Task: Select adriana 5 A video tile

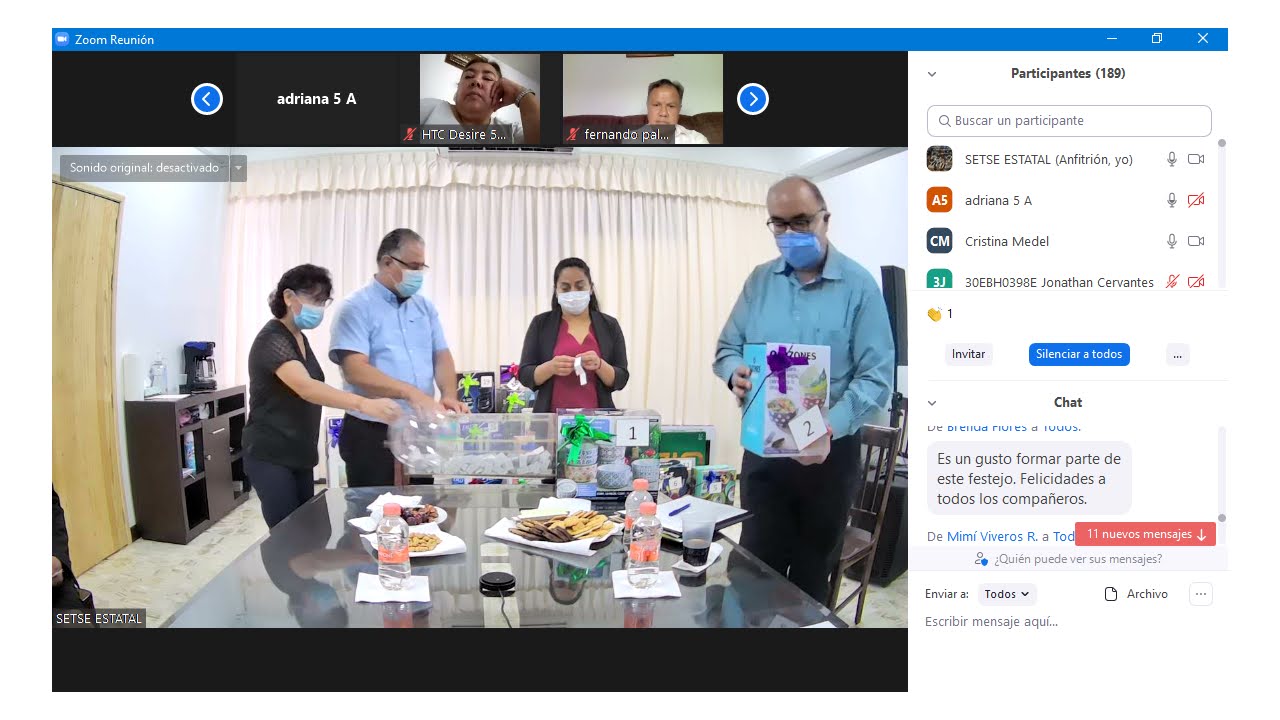Action: [x=317, y=99]
